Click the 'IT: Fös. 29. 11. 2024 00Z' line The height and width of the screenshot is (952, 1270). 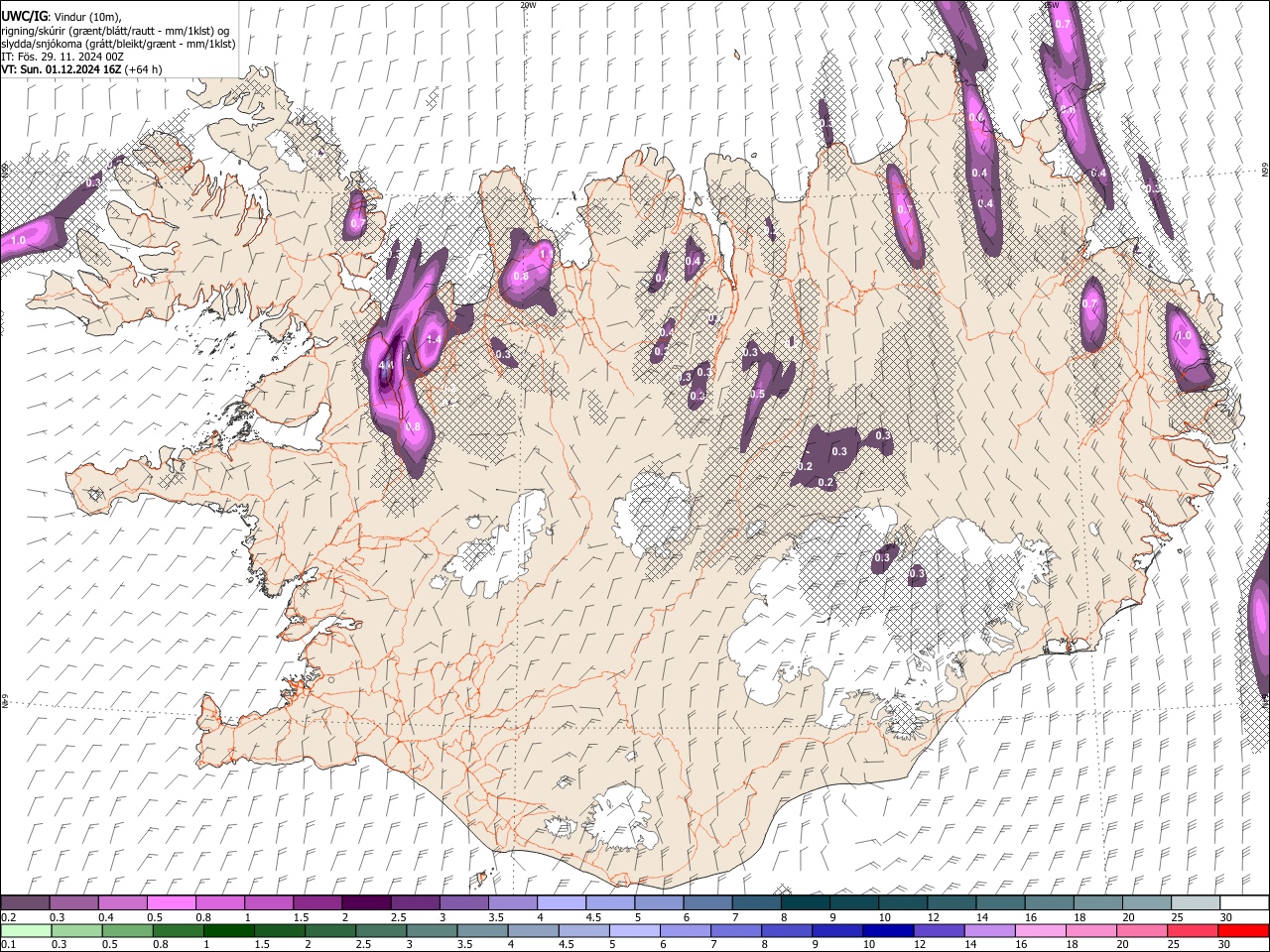(x=63, y=57)
